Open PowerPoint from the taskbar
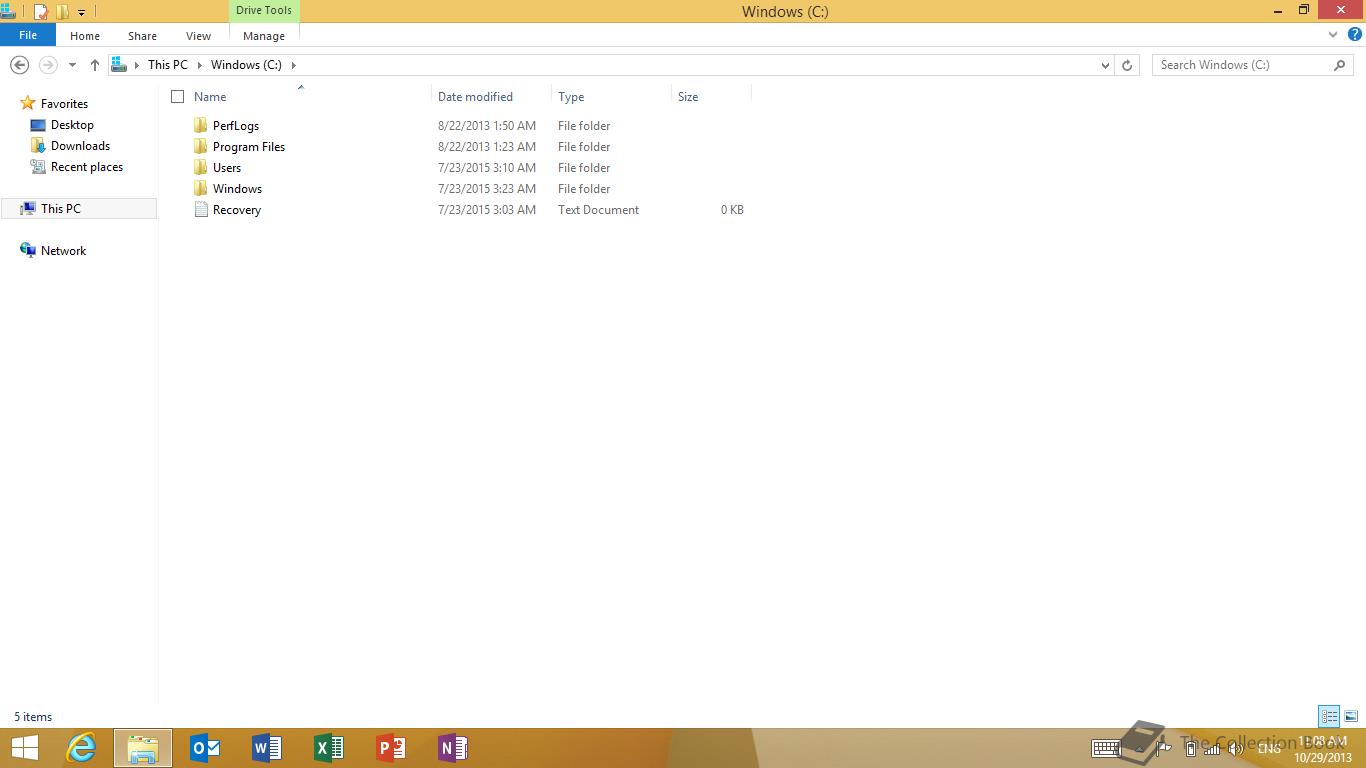Screen dimensions: 1366x768 coord(390,748)
